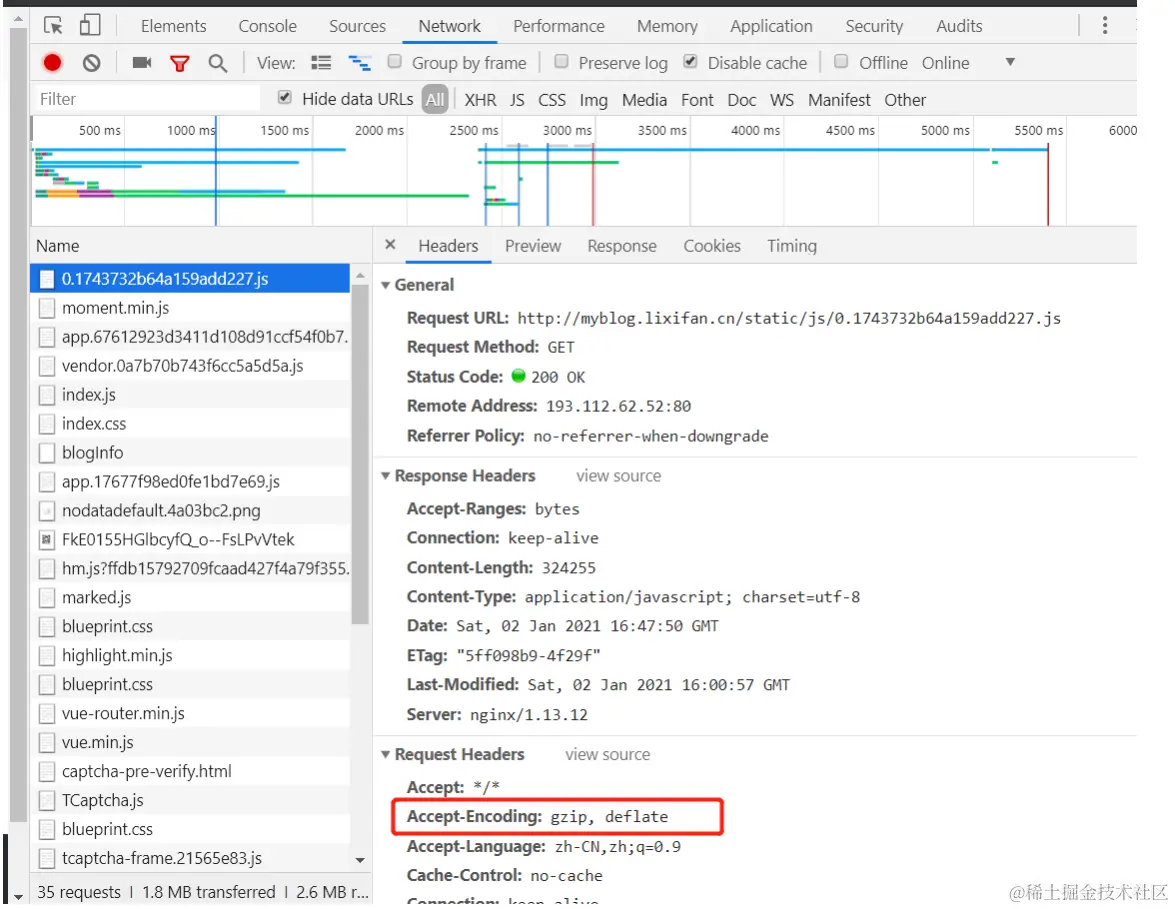Uncheck Disable cache checkbox
This screenshot has width=1175, height=909.
(x=690, y=61)
